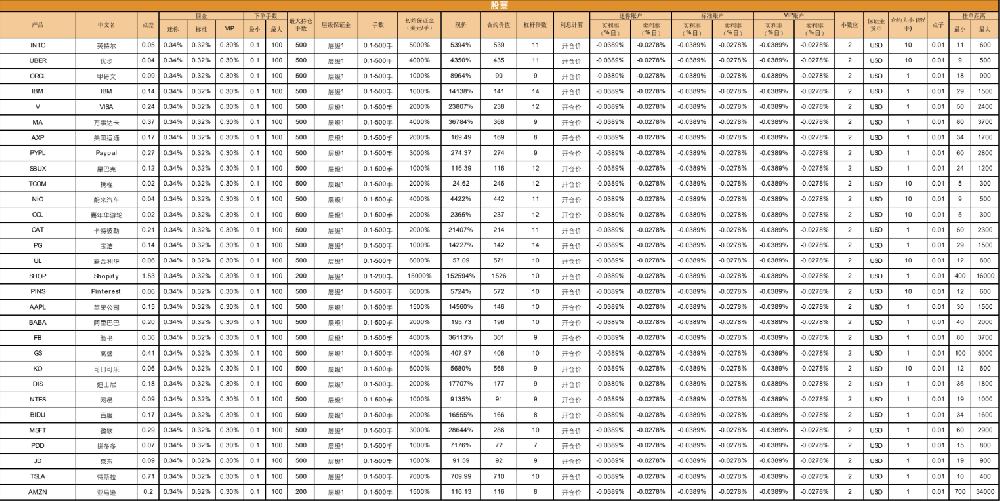The height and width of the screenshot is (501, 1000).
Task: Click the BIDU ticker cell
Action: (37, 415)
